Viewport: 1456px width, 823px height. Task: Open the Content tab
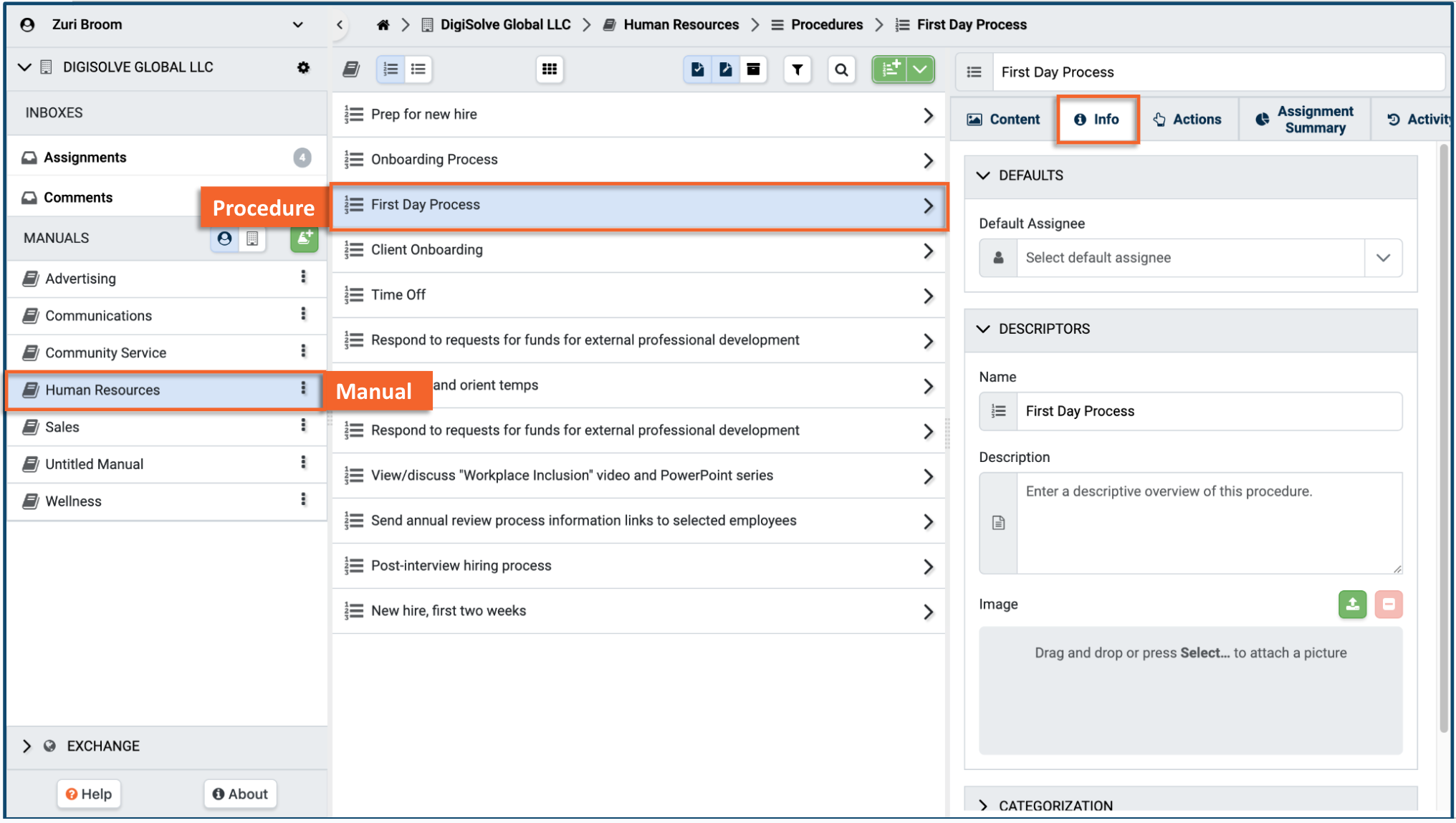(x=1002, y=120)
